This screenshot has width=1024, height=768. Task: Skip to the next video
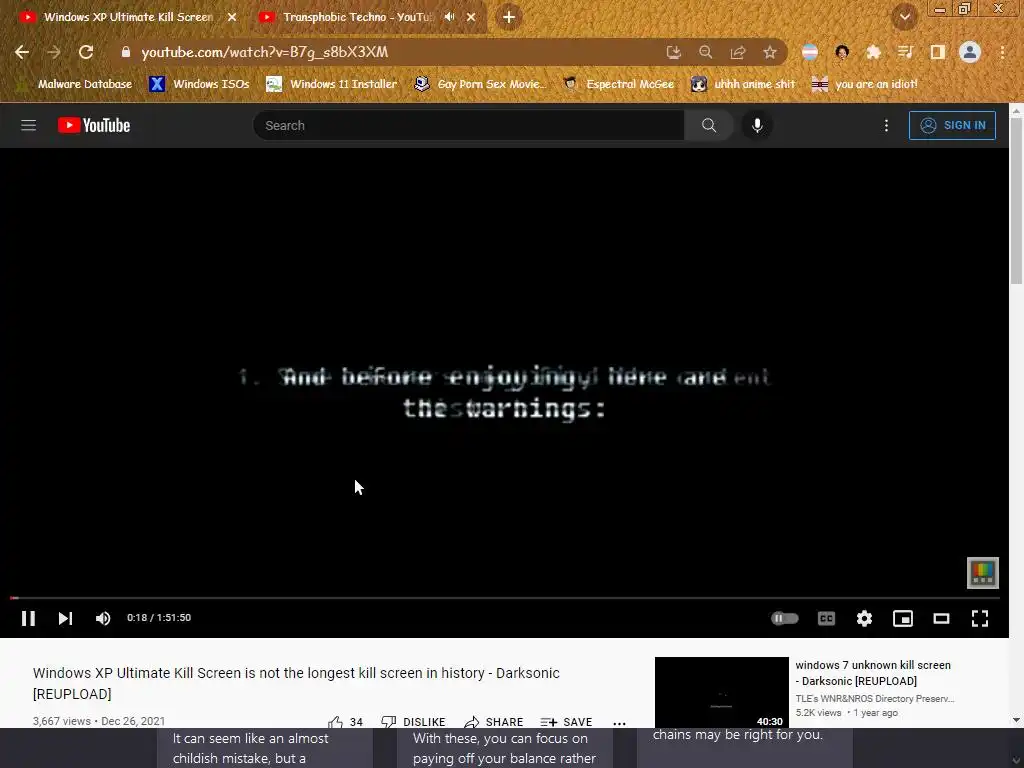65,618
